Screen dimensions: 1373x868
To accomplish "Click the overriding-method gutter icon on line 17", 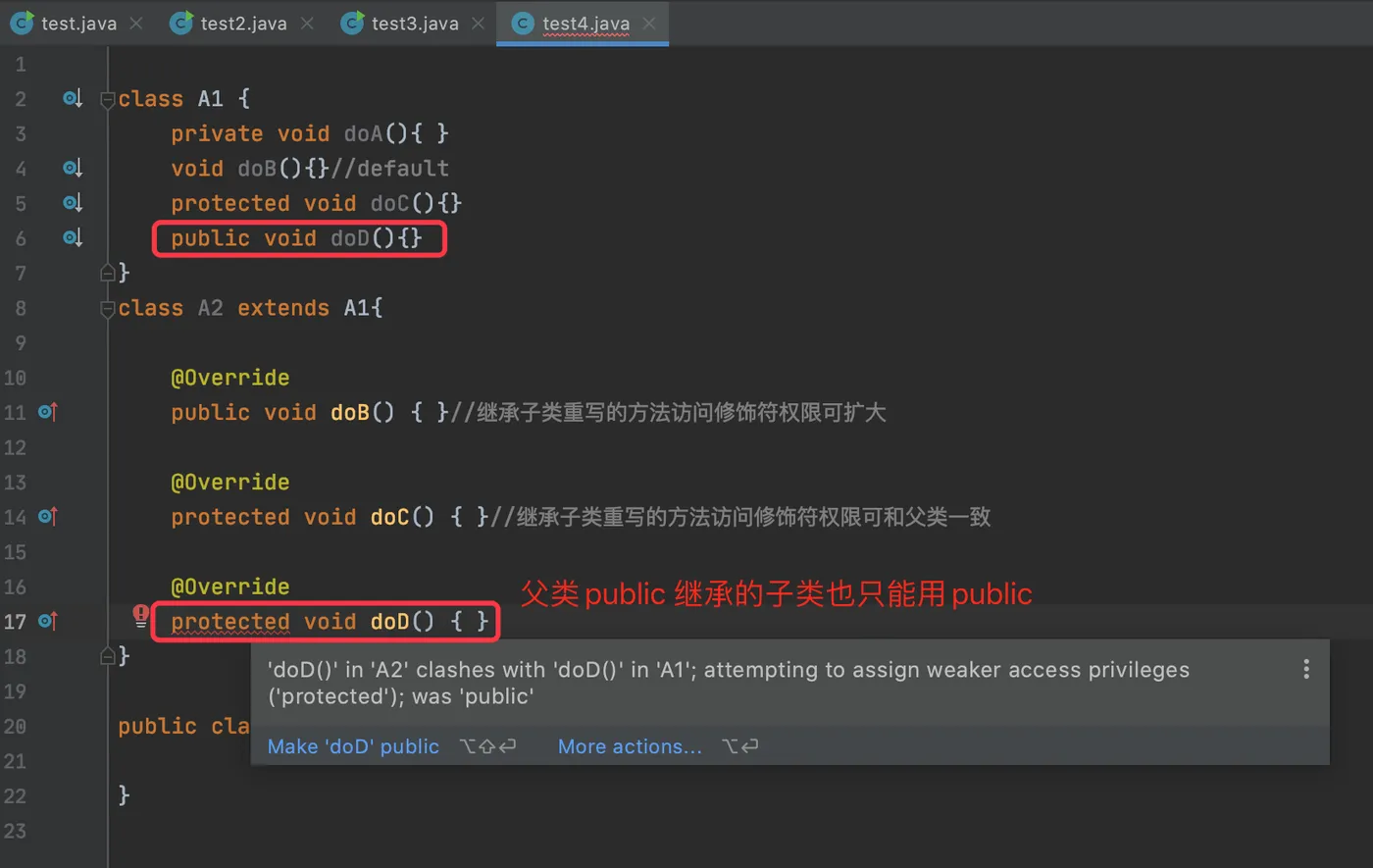I will pos(48,621).
